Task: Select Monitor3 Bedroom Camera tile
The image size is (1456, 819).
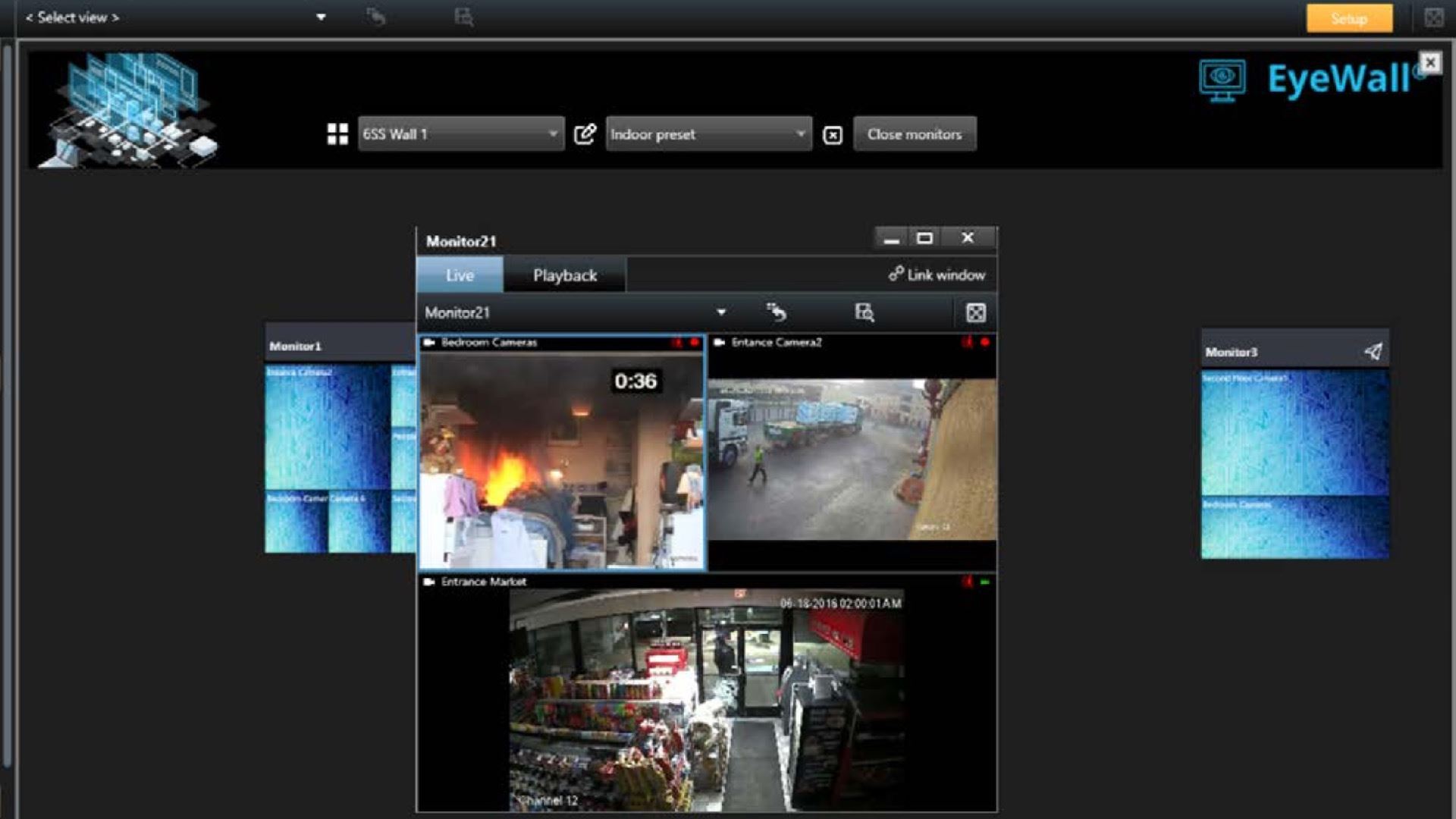Action: (x=1295, y=528)
